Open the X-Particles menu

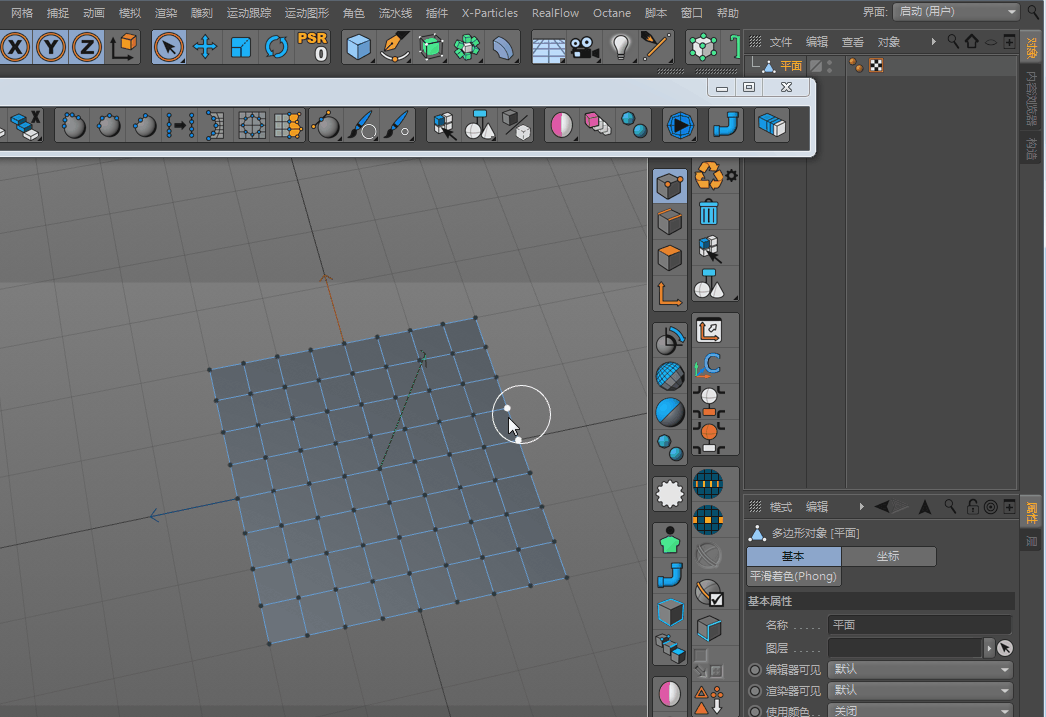click(490, 13)
